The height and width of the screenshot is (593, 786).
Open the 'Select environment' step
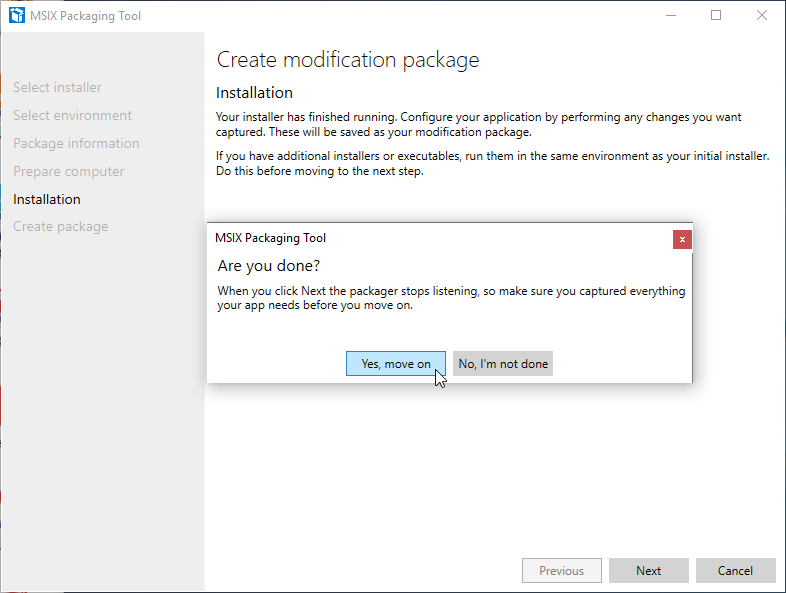coord(72,116)
